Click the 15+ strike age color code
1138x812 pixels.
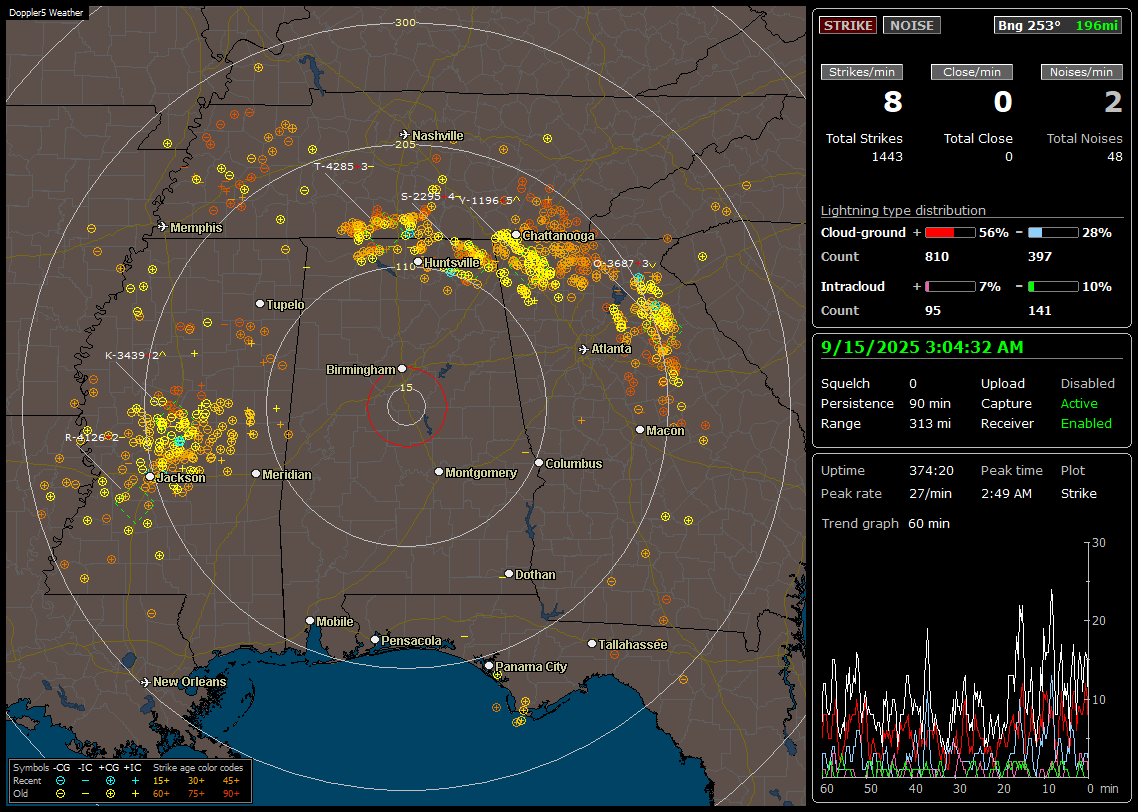click(x=161, y=781)
